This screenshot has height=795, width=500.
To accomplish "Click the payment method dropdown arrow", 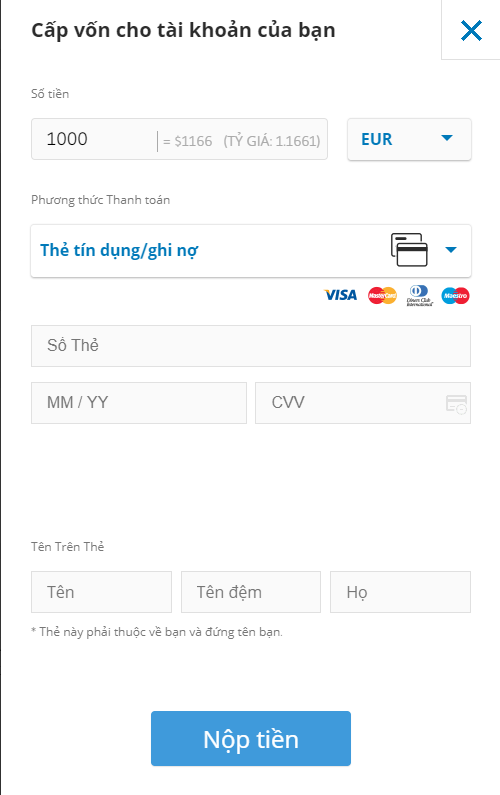I will (451, 249).
